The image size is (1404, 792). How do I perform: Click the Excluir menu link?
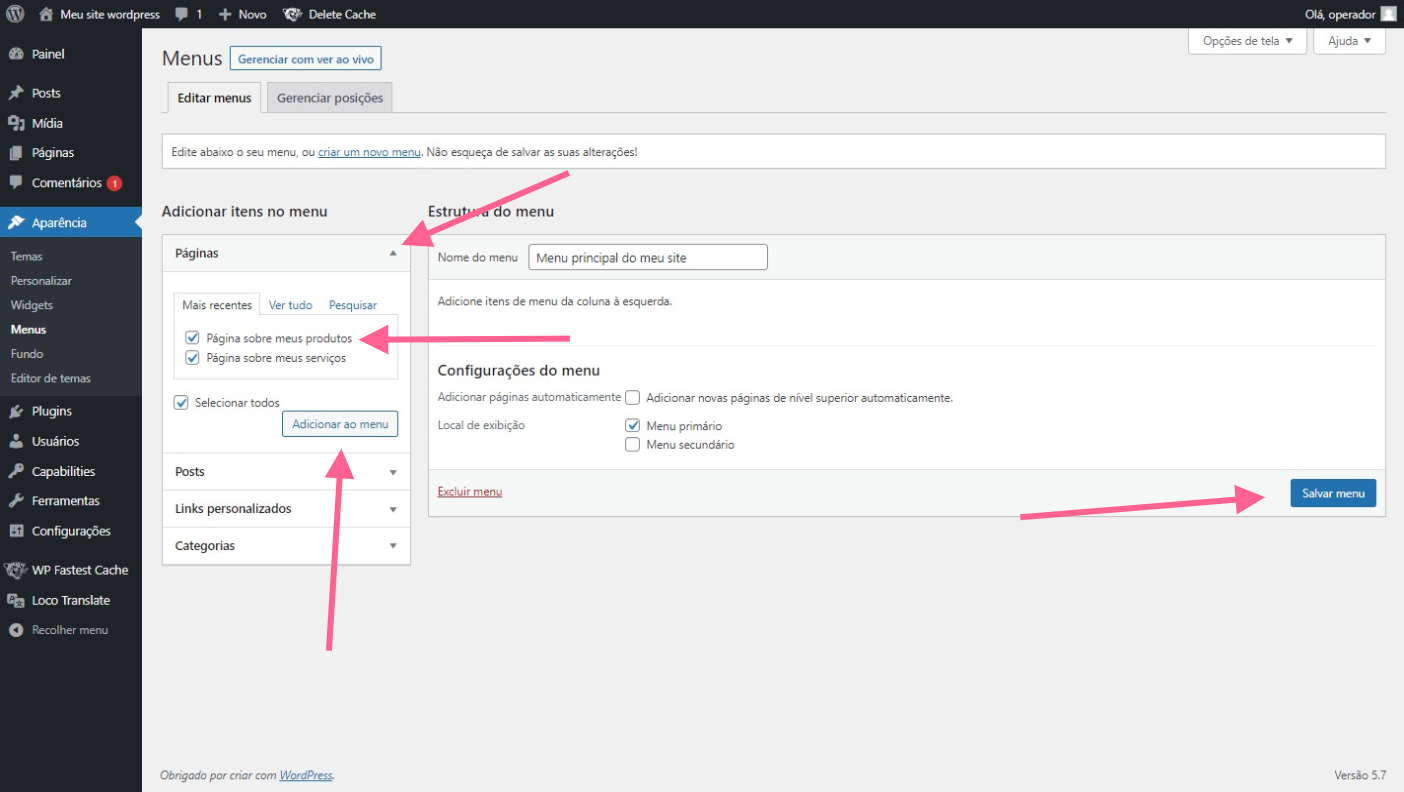(x=470, y=492)
